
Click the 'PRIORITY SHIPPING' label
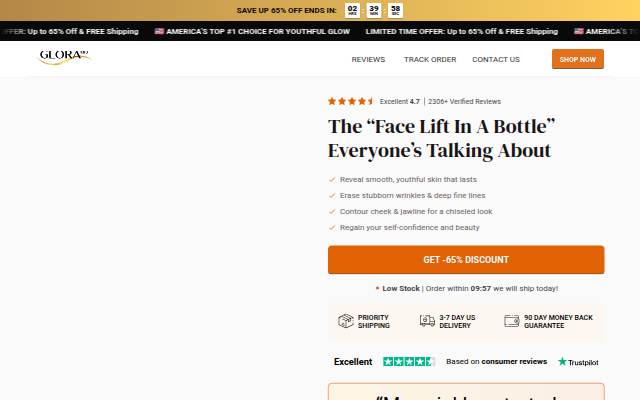click(x=373, y=322)
